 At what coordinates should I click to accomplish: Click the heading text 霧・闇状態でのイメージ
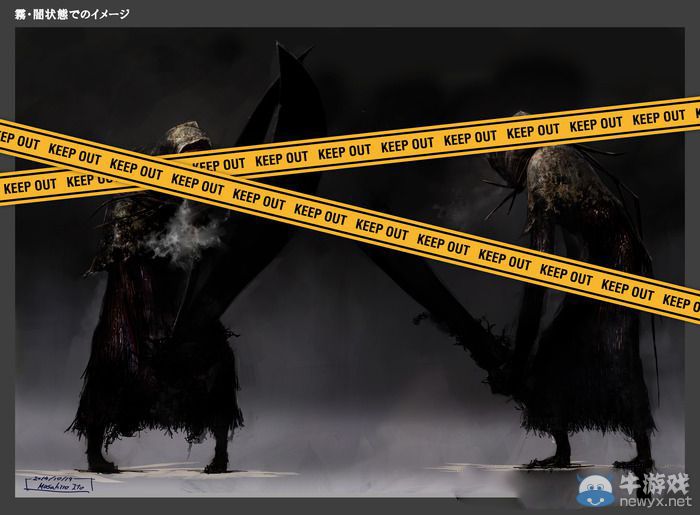(x=72, y=14)
